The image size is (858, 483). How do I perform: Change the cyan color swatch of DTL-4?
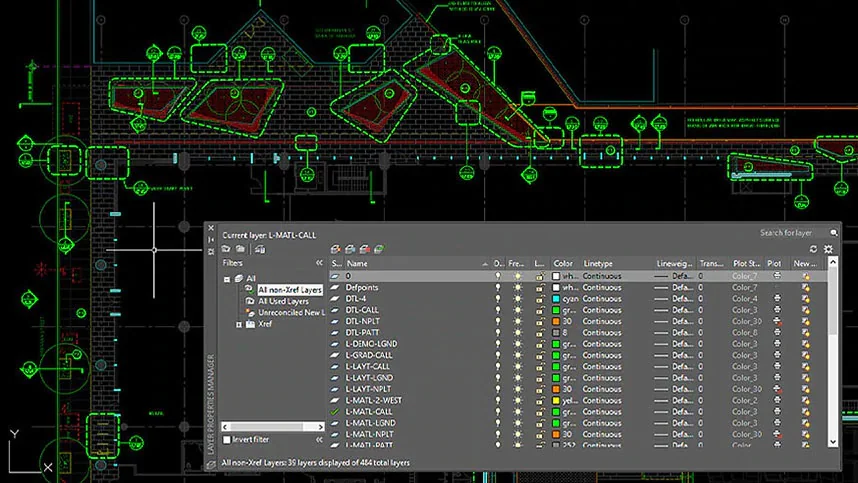(x=557, y=299)
